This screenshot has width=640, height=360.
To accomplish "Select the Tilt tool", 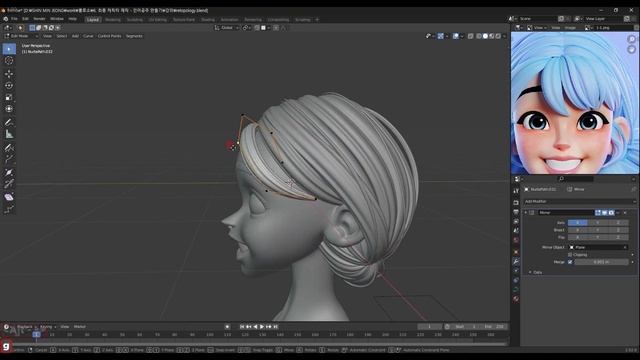I will coord(9,184).
